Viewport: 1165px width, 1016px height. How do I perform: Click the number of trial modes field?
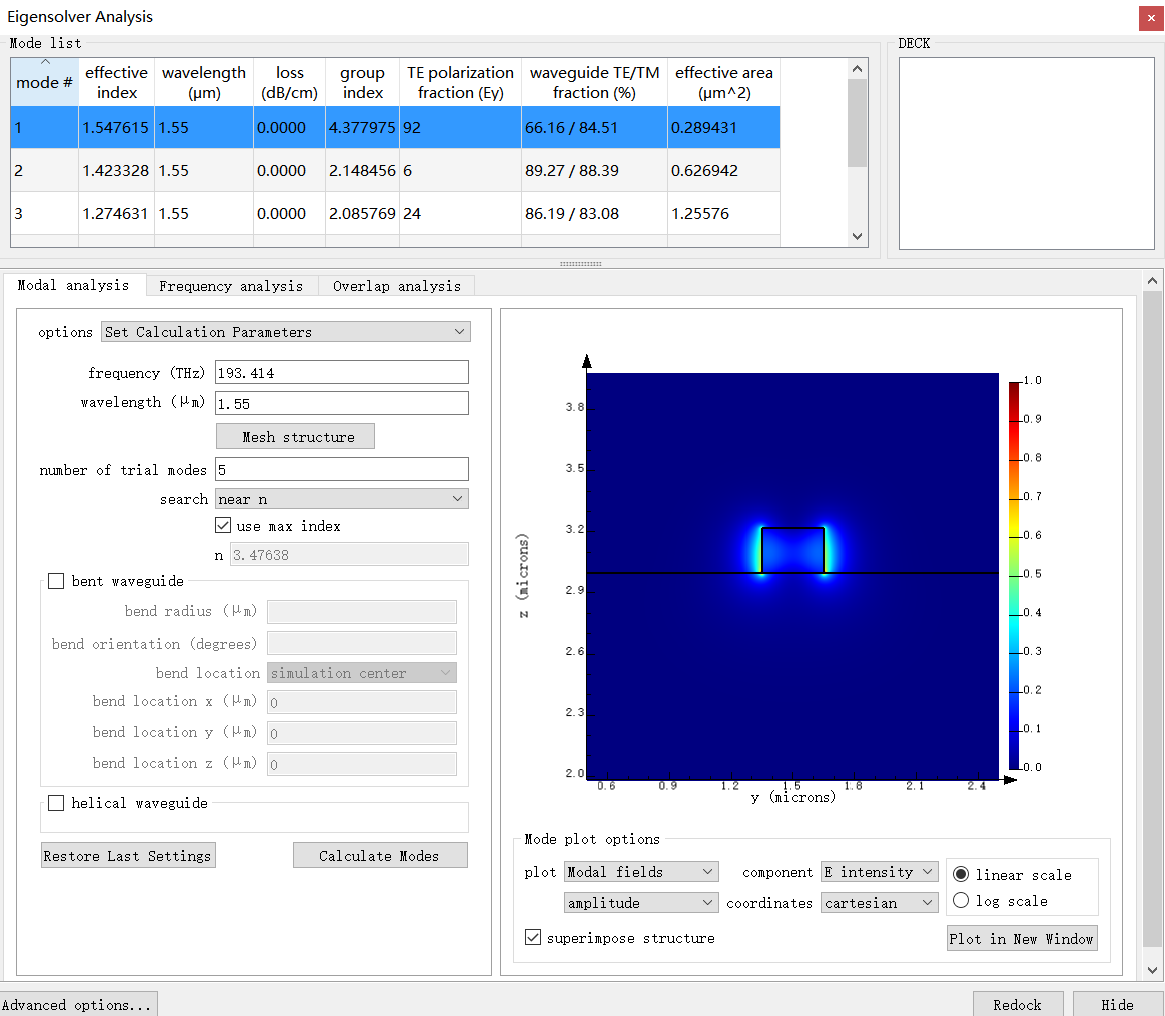(341, 469)
